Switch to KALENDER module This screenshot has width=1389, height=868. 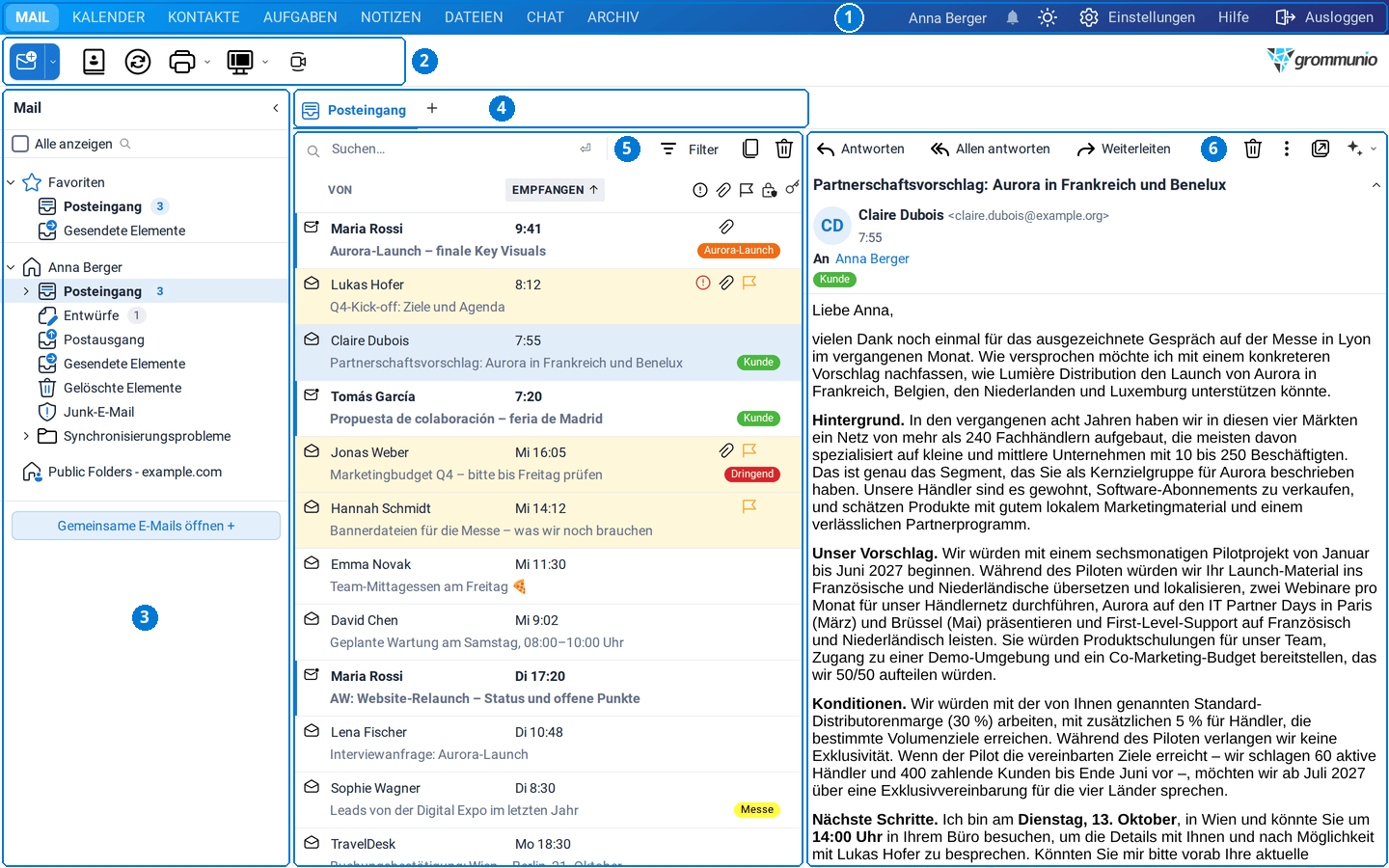tap(108, 17)
